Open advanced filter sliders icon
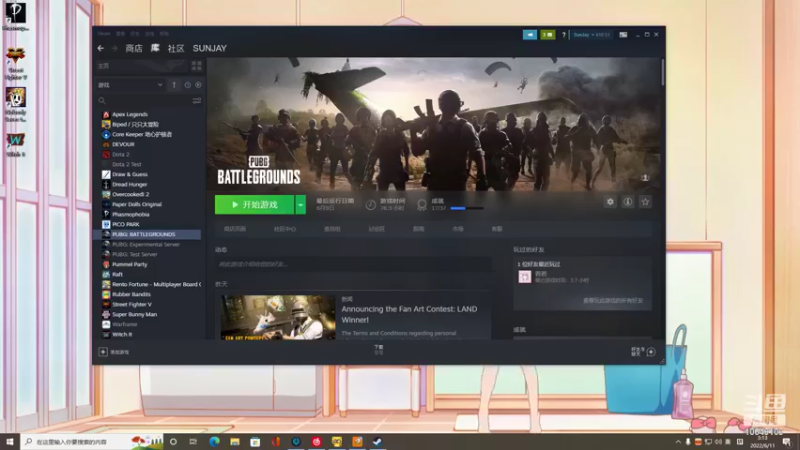 (x=196, y=101)
